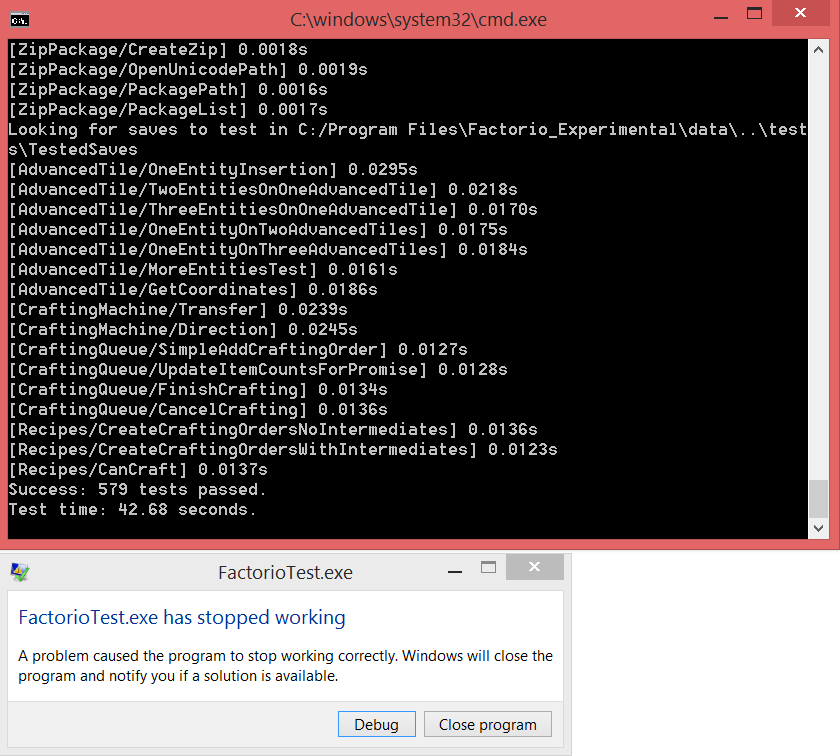The height and width of the screenshot is (756, 840).
Task: Click the [CraftingMachine/Transfer] 0.0239s line
Action: point(178,309)
